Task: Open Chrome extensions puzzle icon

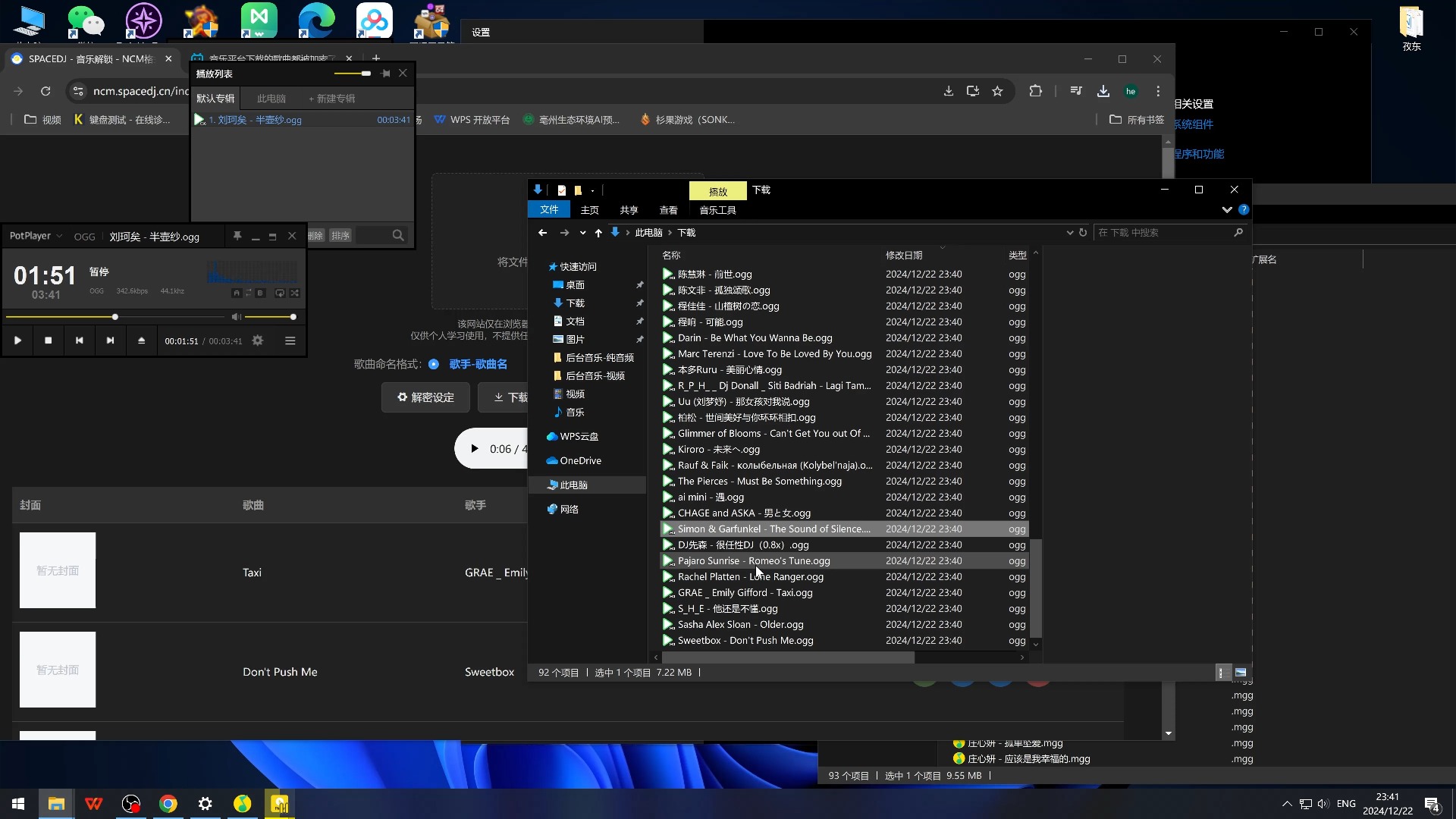Action: coord(1036,91)
